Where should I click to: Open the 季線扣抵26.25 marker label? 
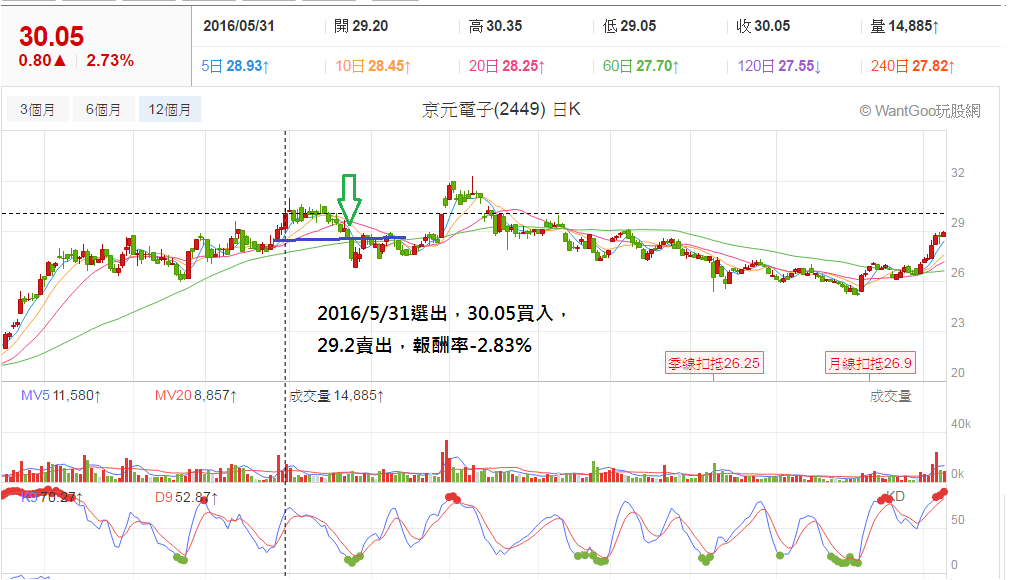click(x=714, y=363)
